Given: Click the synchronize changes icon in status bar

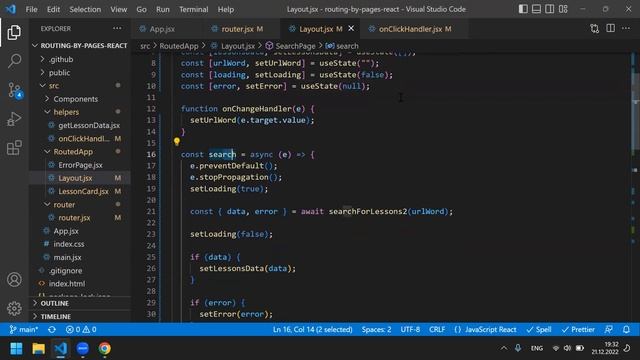Looking at the screenshot, I should click(52, 329).
